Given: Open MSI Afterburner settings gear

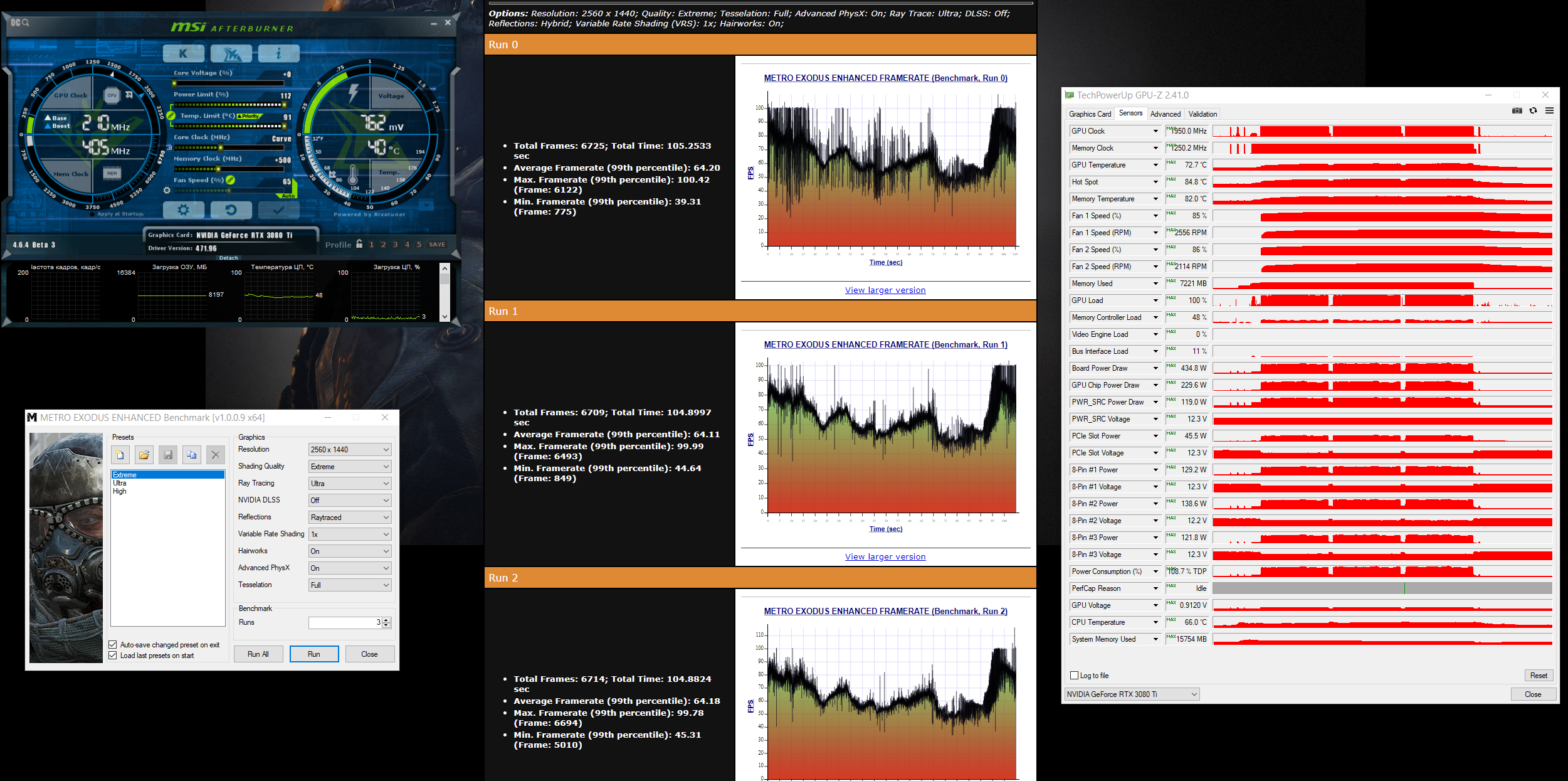Looking at the screenshot, I should coord(183,210).
